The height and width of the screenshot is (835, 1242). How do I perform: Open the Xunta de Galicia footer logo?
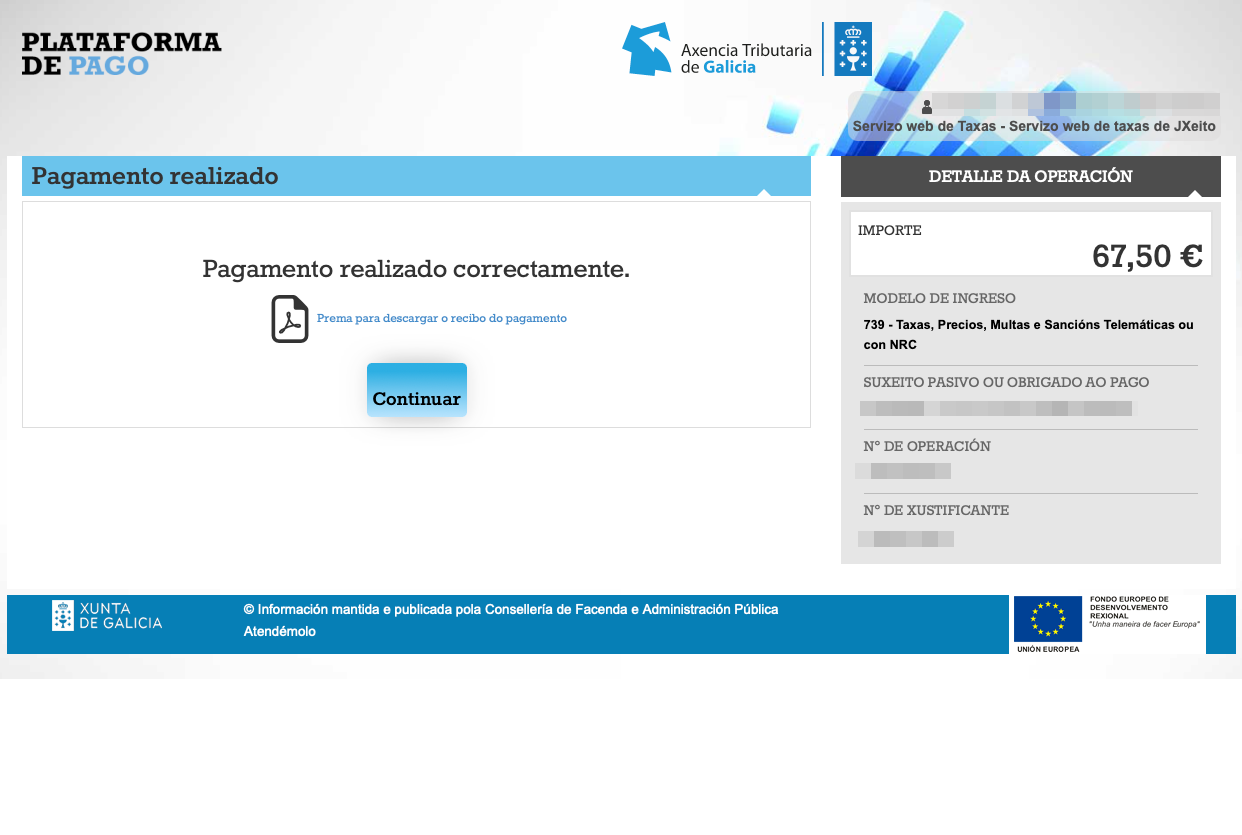point(107,615)
